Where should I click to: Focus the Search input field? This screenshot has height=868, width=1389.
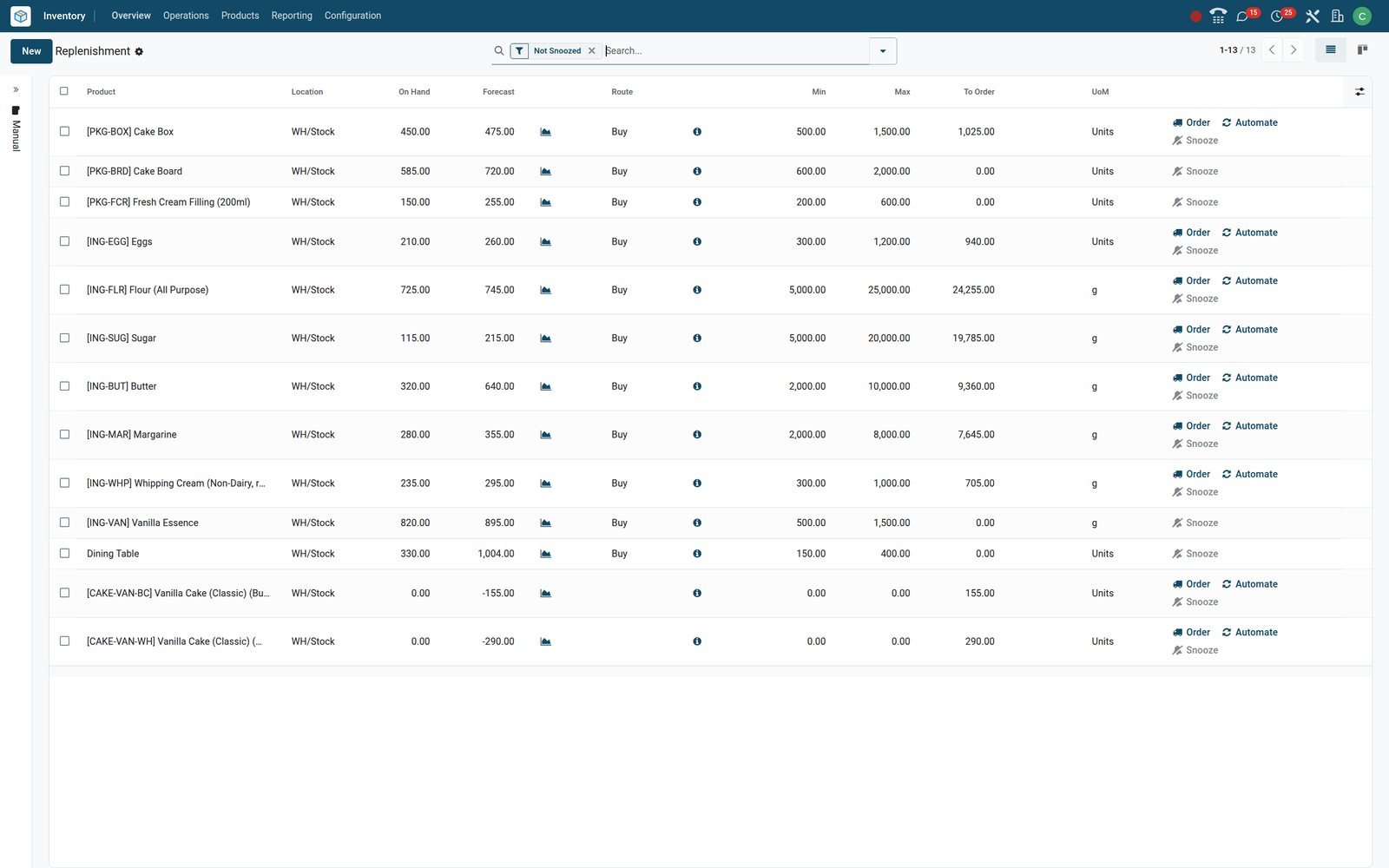coord(735,51)
